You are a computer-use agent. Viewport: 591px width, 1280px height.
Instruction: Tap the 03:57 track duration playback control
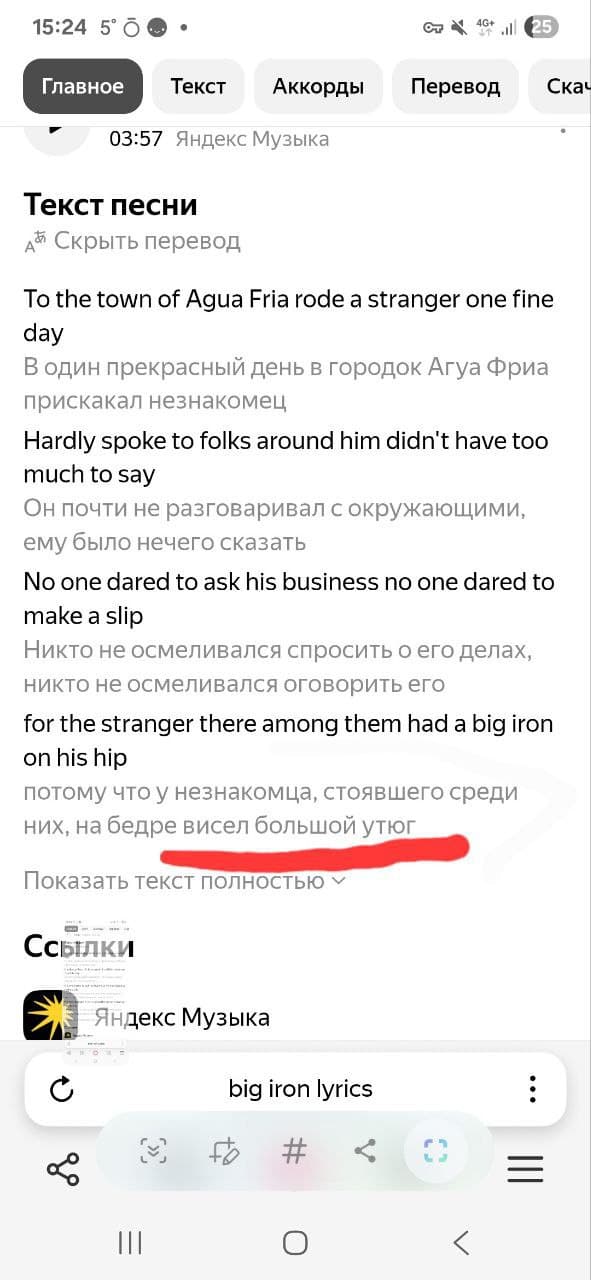pyautogui.click(x=135, y=139)
